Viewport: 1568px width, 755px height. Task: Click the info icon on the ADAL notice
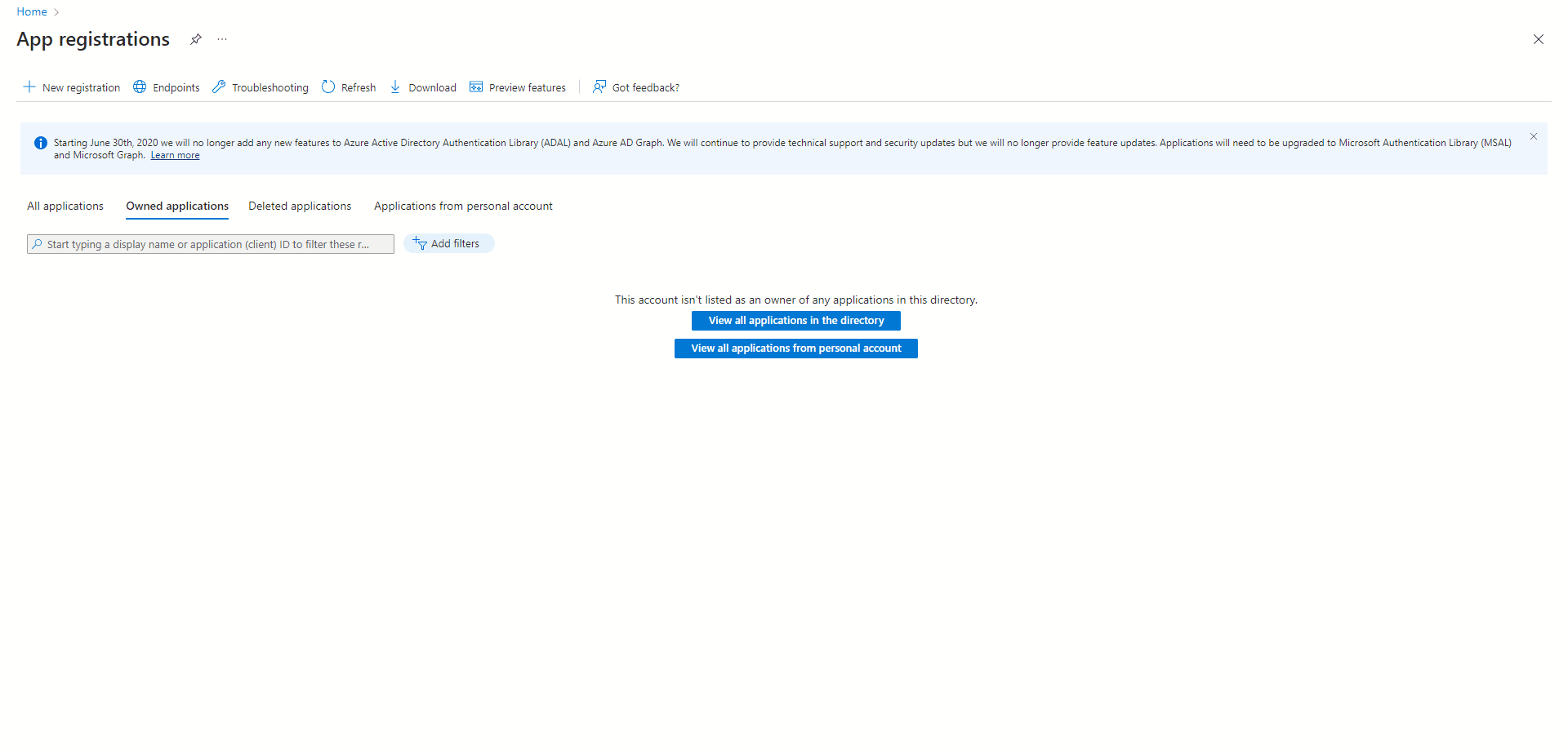(x=40, y=143)
